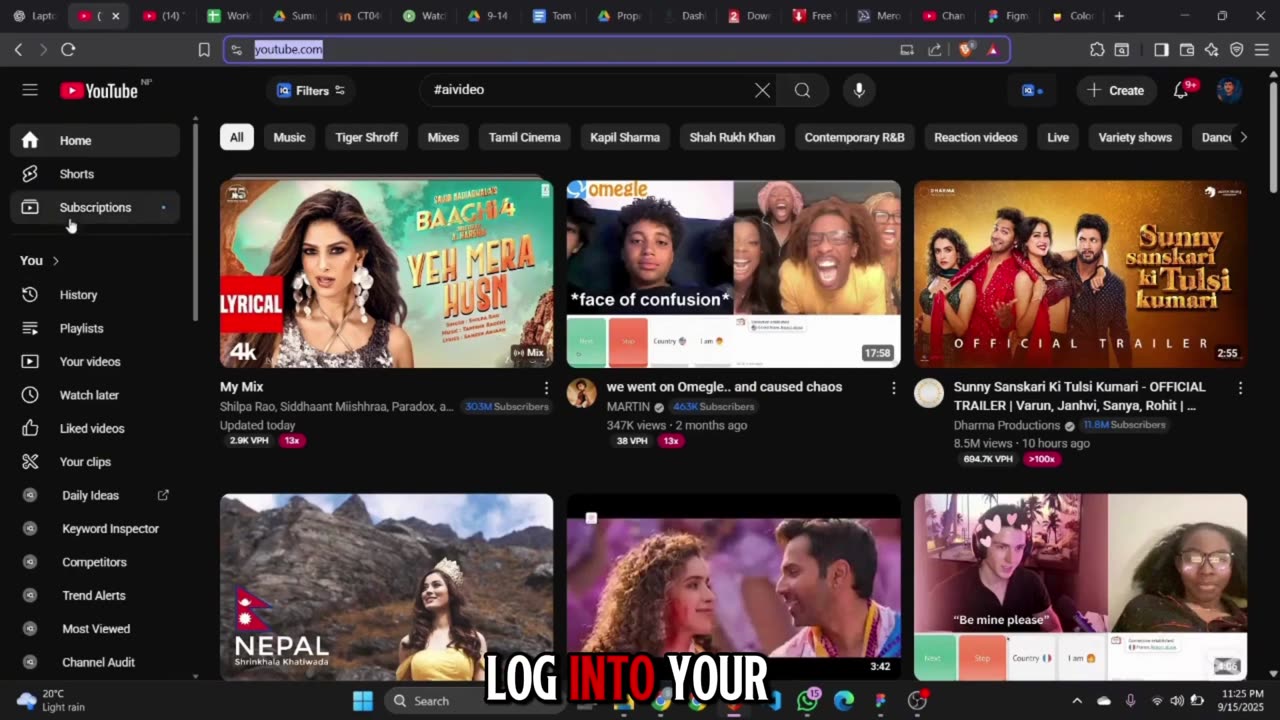Select the Mixes filter chip

coord(443,137)
